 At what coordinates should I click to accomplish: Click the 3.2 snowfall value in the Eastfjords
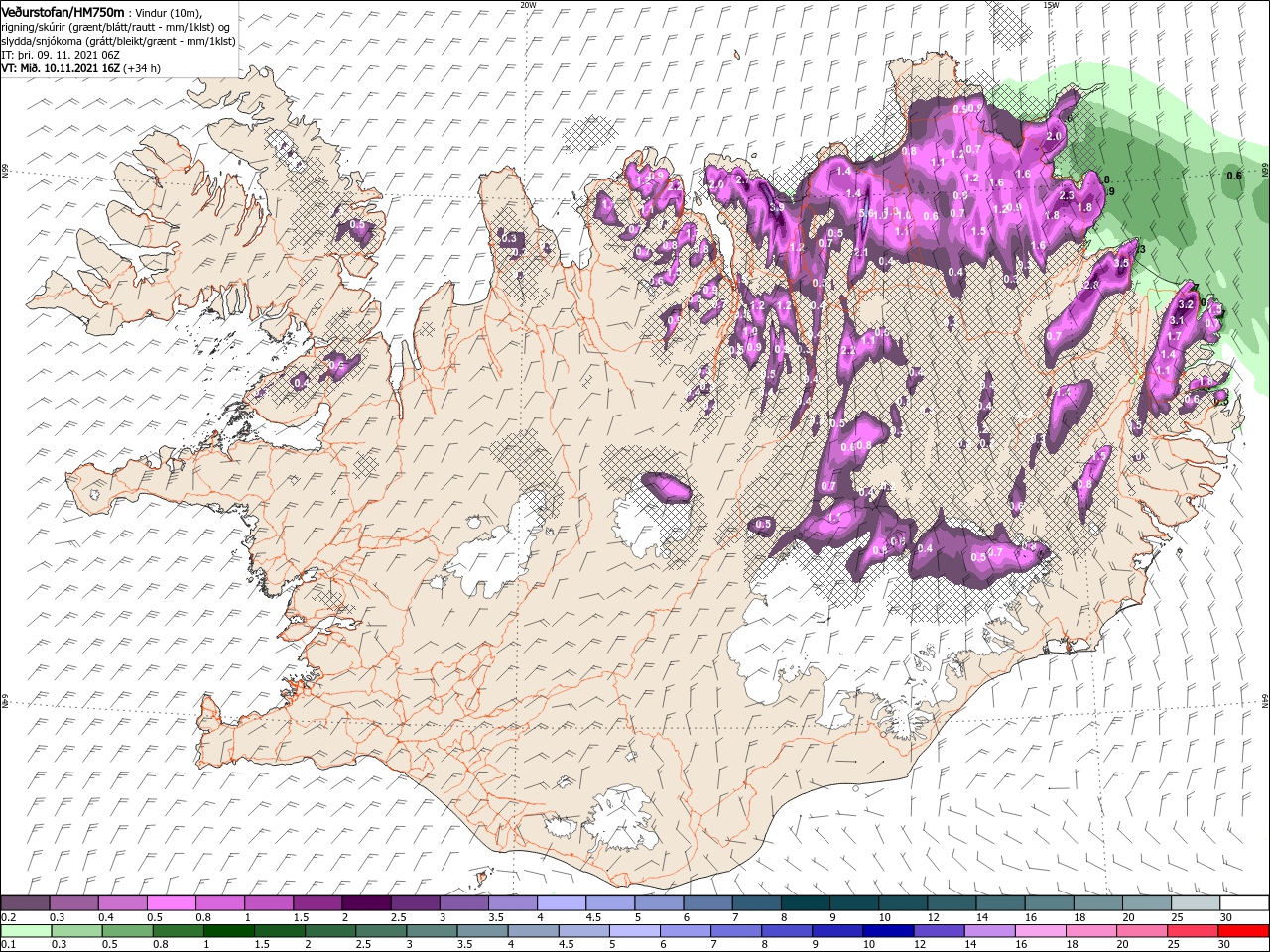click(1186, 305)
